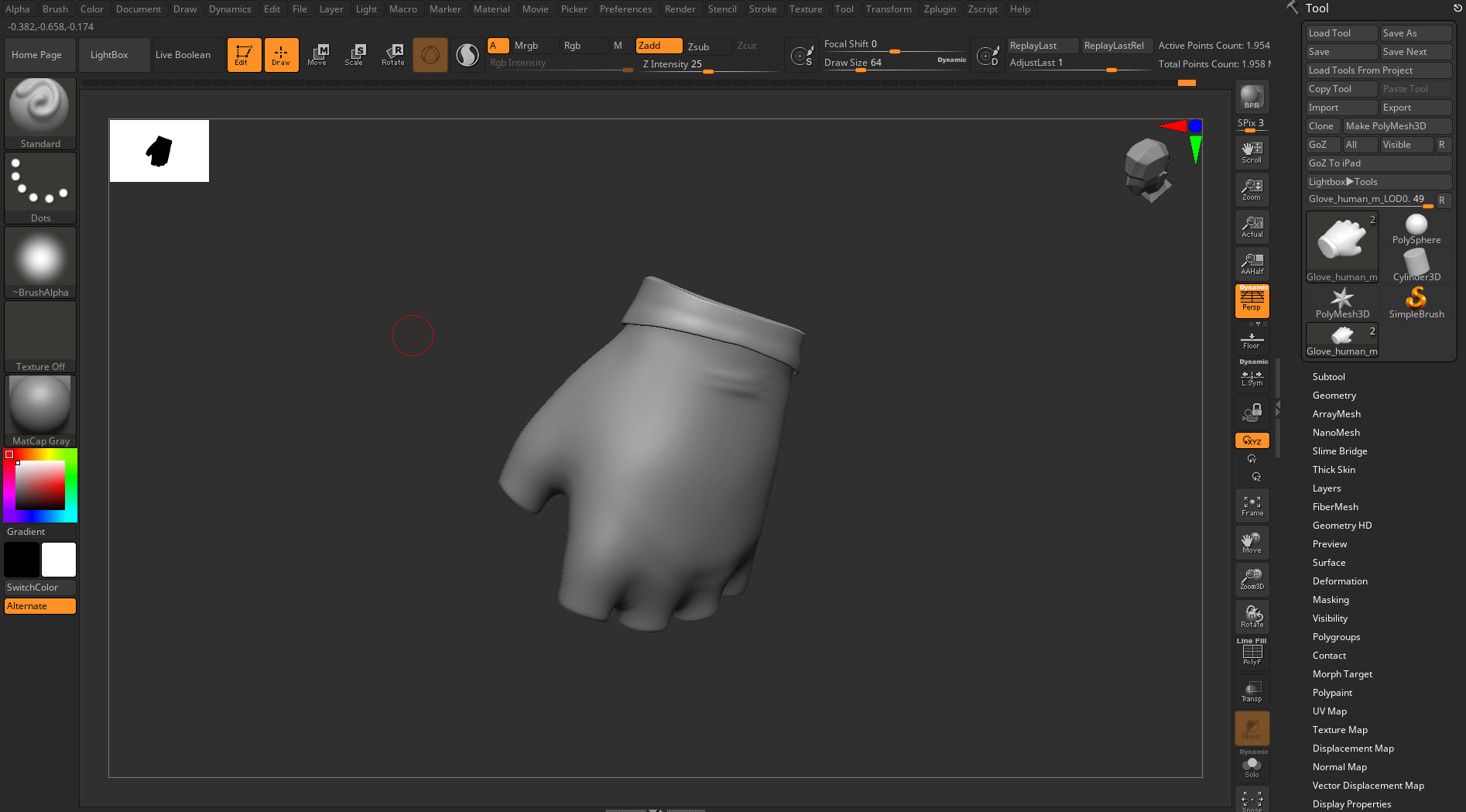This screenshot has width=1466, height=812.
Task: Open the Zplugin menu
Action: click(939, 9)
